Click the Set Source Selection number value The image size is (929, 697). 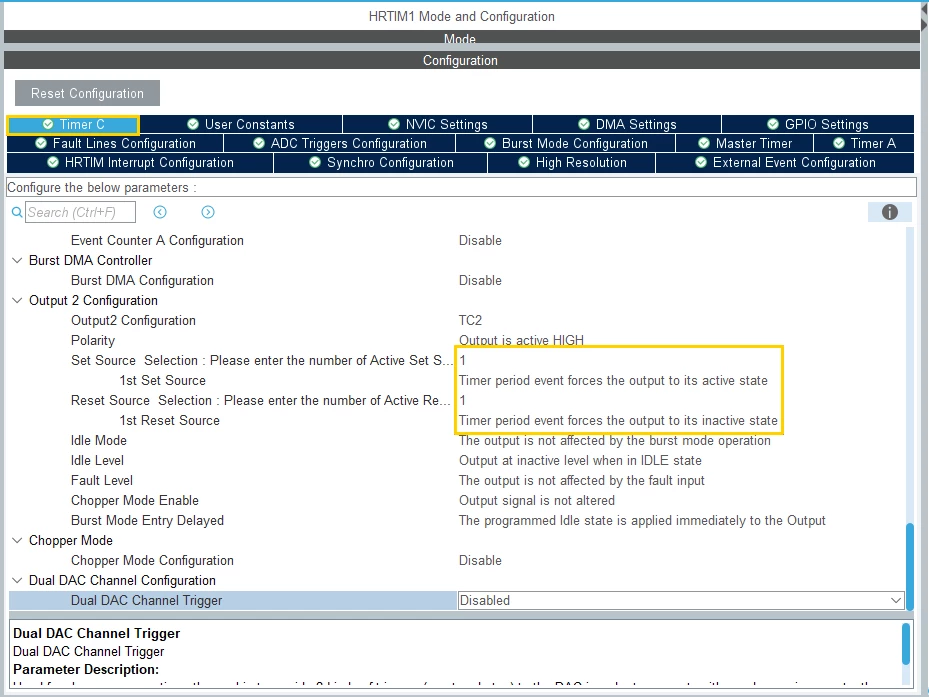pos(463,360)
